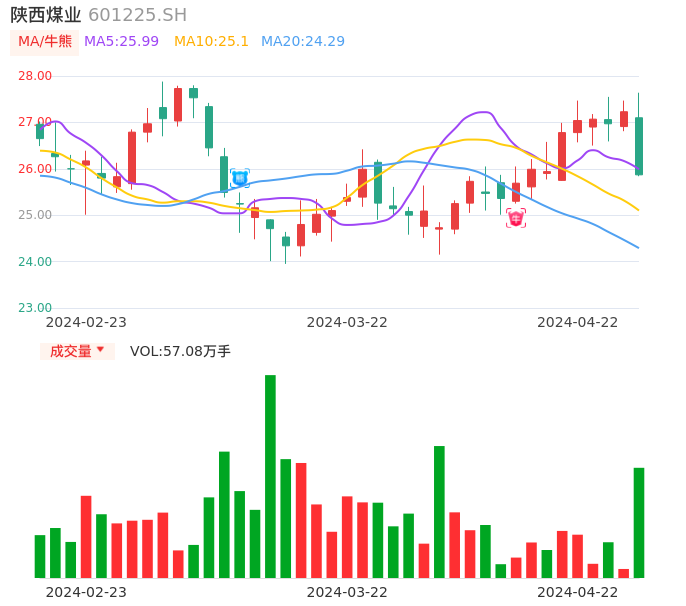Toggle the MA10:25.1 legend label
686x606 pixels.
click(x=211, y=41)
